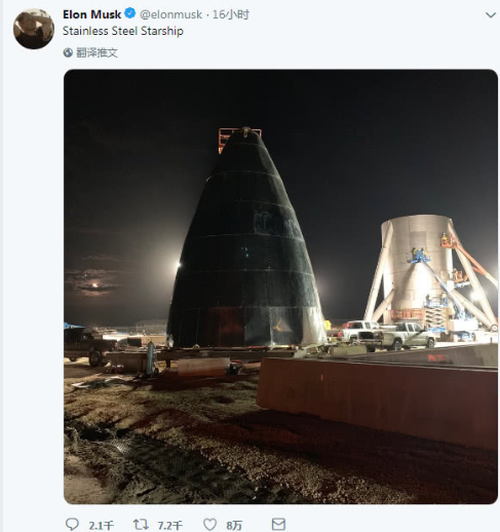Open Elon Musk's profile avatar
The width and height of the screenshot is (500, 532).
pyautogui.click(x=33, y=29)
